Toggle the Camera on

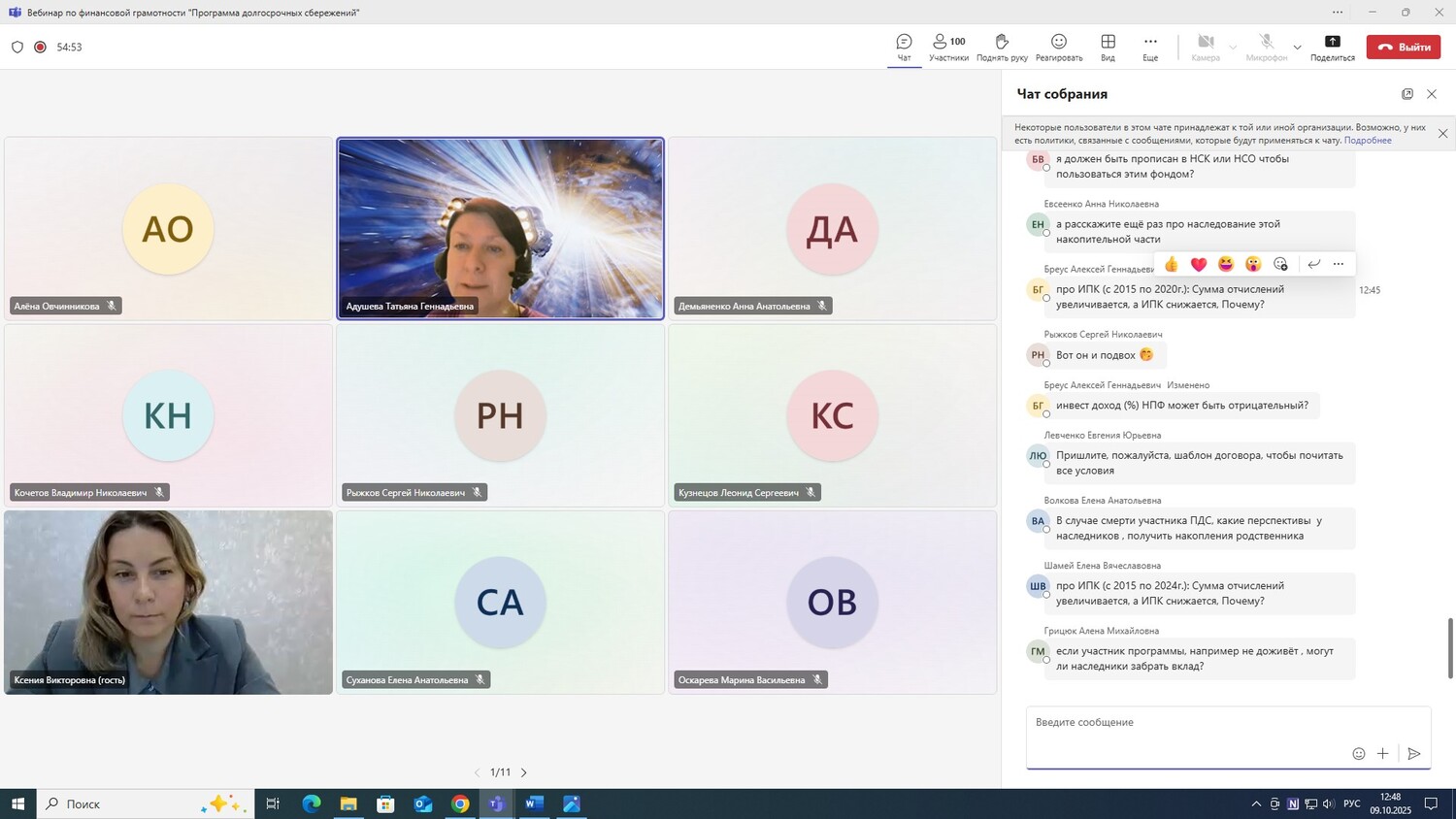click(x=1205, y=47)
